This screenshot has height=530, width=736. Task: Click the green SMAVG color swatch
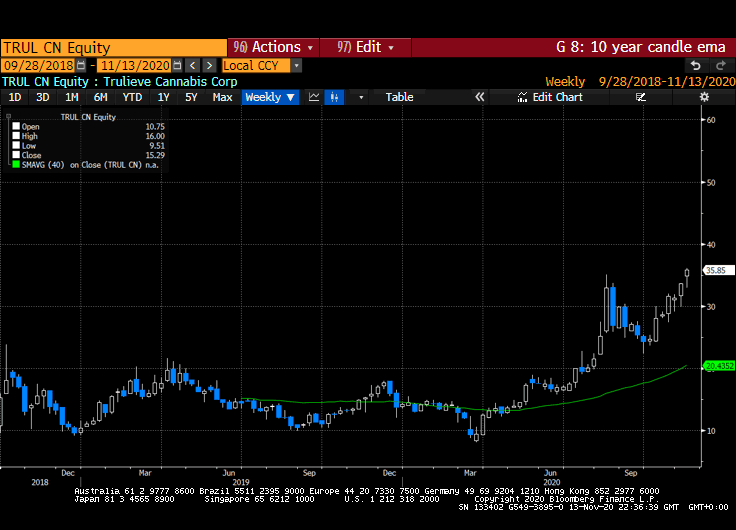16,164
